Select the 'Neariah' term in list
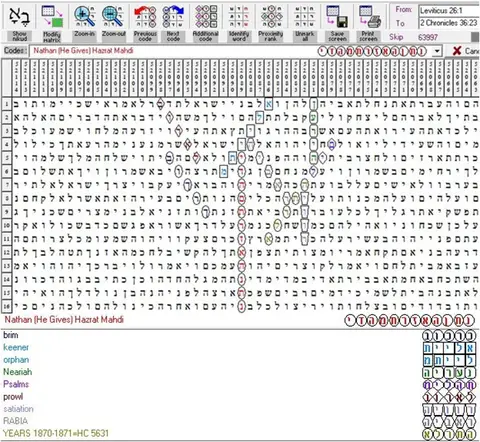 tap(18, 372)
